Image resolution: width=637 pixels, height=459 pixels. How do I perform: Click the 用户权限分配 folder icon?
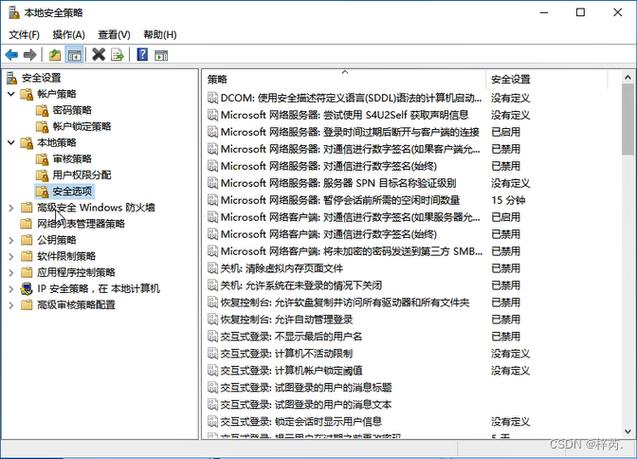(42, 175)
